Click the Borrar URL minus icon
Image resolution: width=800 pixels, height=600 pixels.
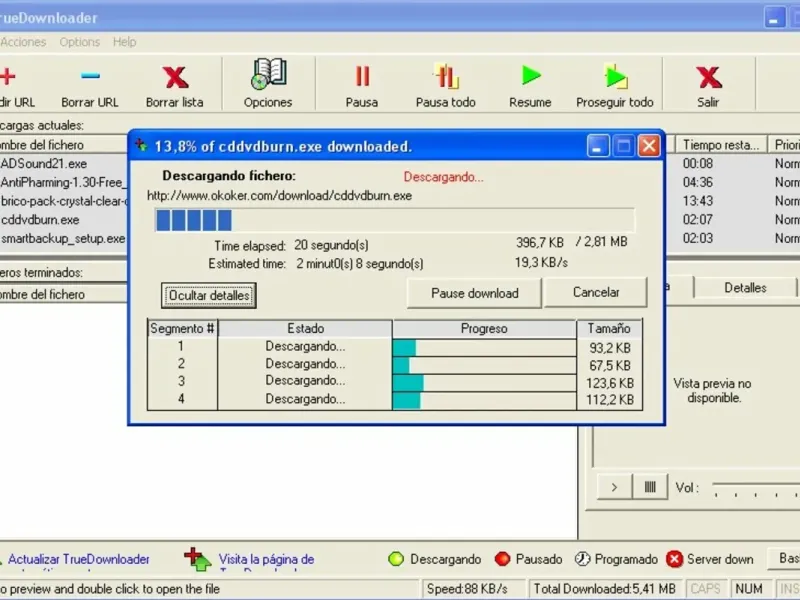90,76
